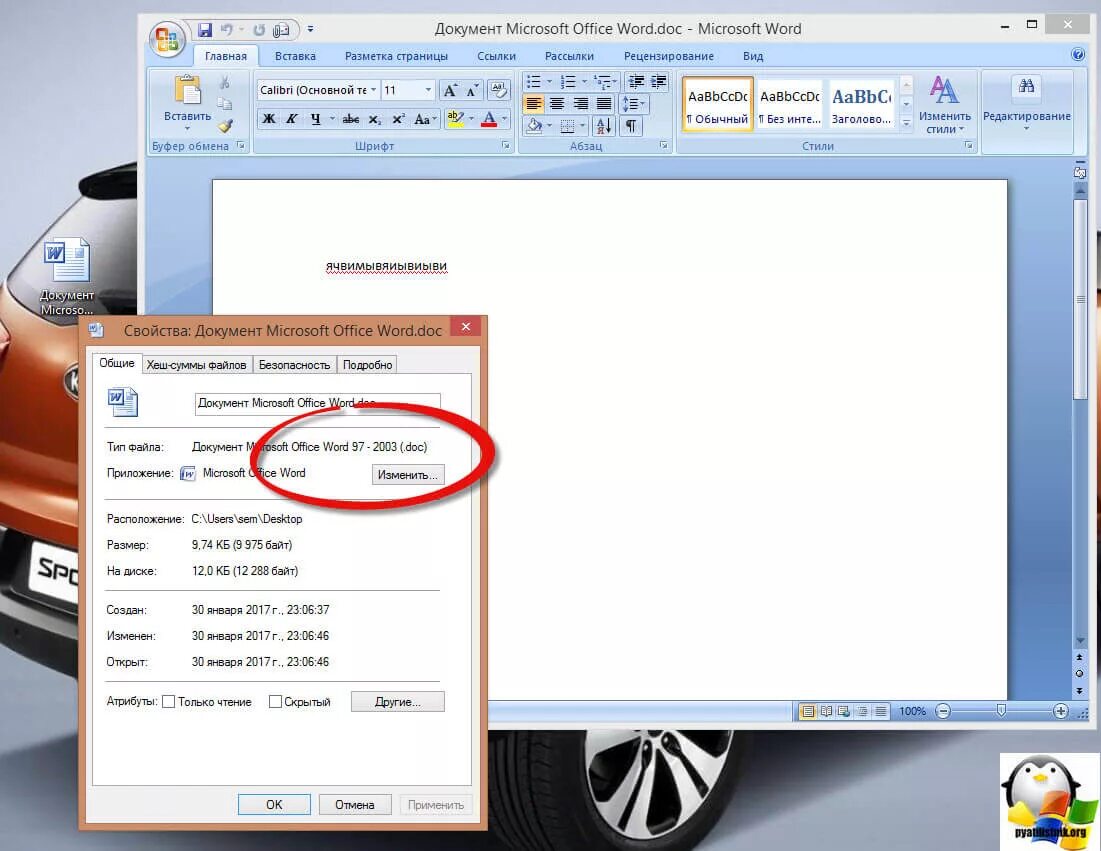Image resolution: width=1101 pixels, height=851 pixels.
Task: Undo the last action in Word
Action: [x=226, y=29]
